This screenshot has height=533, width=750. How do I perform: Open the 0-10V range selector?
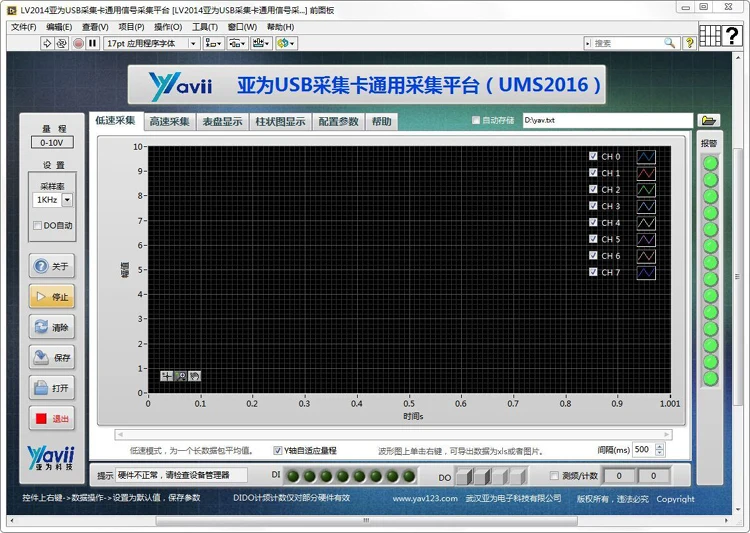click(x=52, y=143)
